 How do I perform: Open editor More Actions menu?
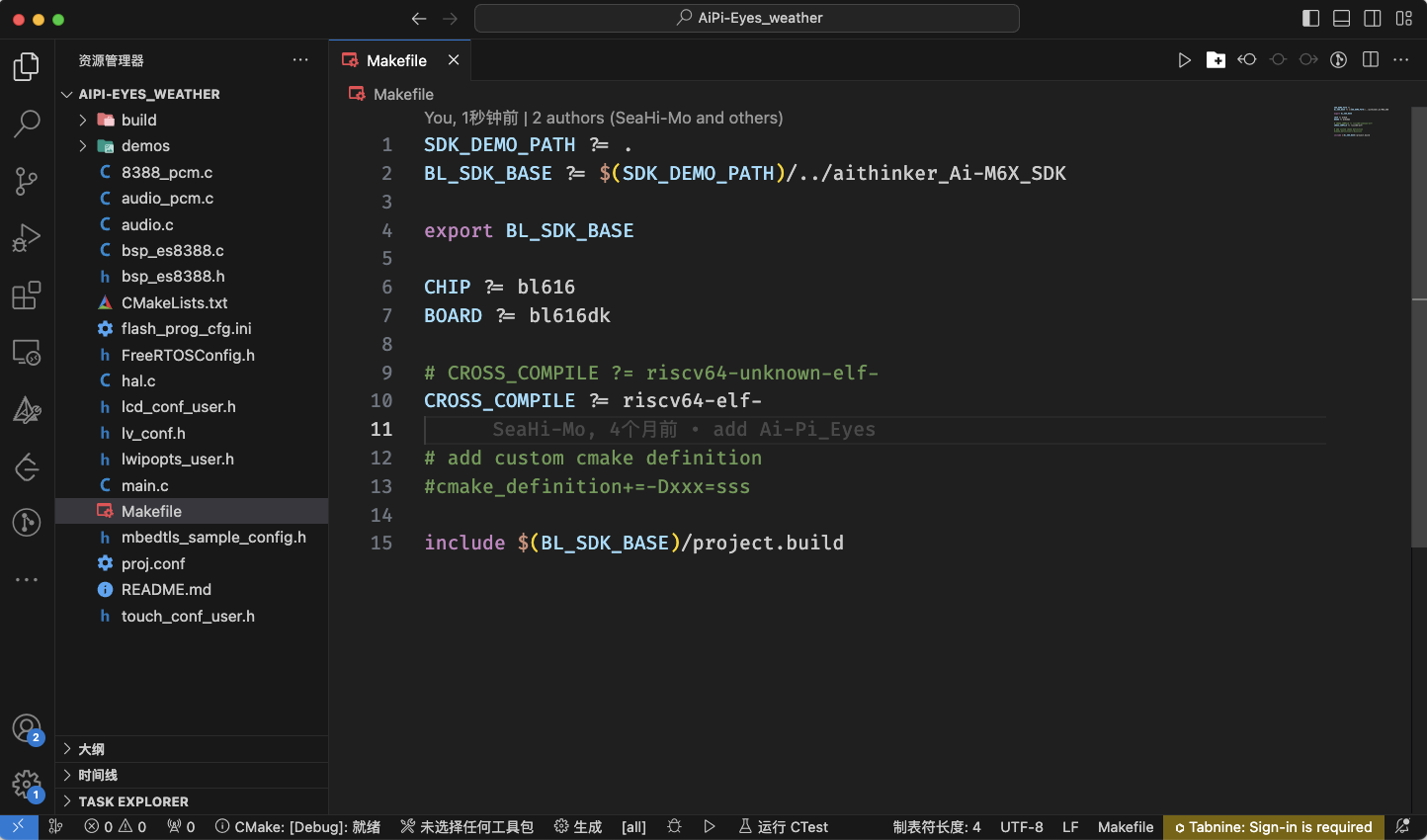click(1401, 60)
